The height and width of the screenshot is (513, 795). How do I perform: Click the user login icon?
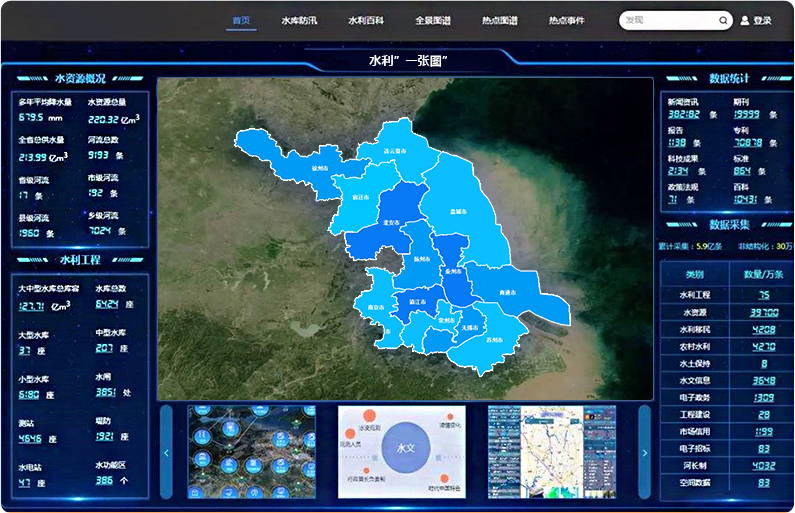pyautogui.click(x=744, y=20)
